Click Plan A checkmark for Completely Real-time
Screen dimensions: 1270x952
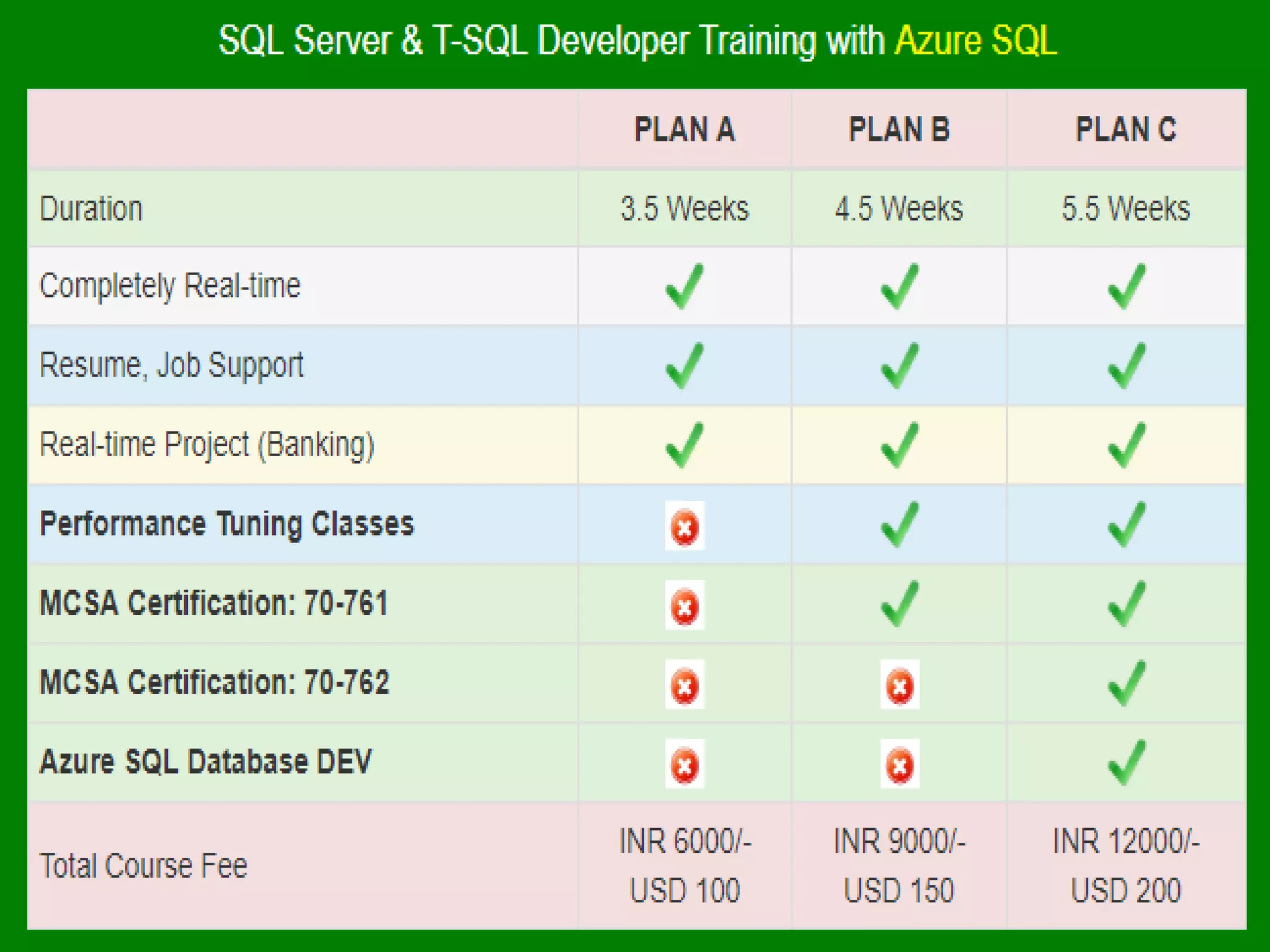[x=685, y=286]
